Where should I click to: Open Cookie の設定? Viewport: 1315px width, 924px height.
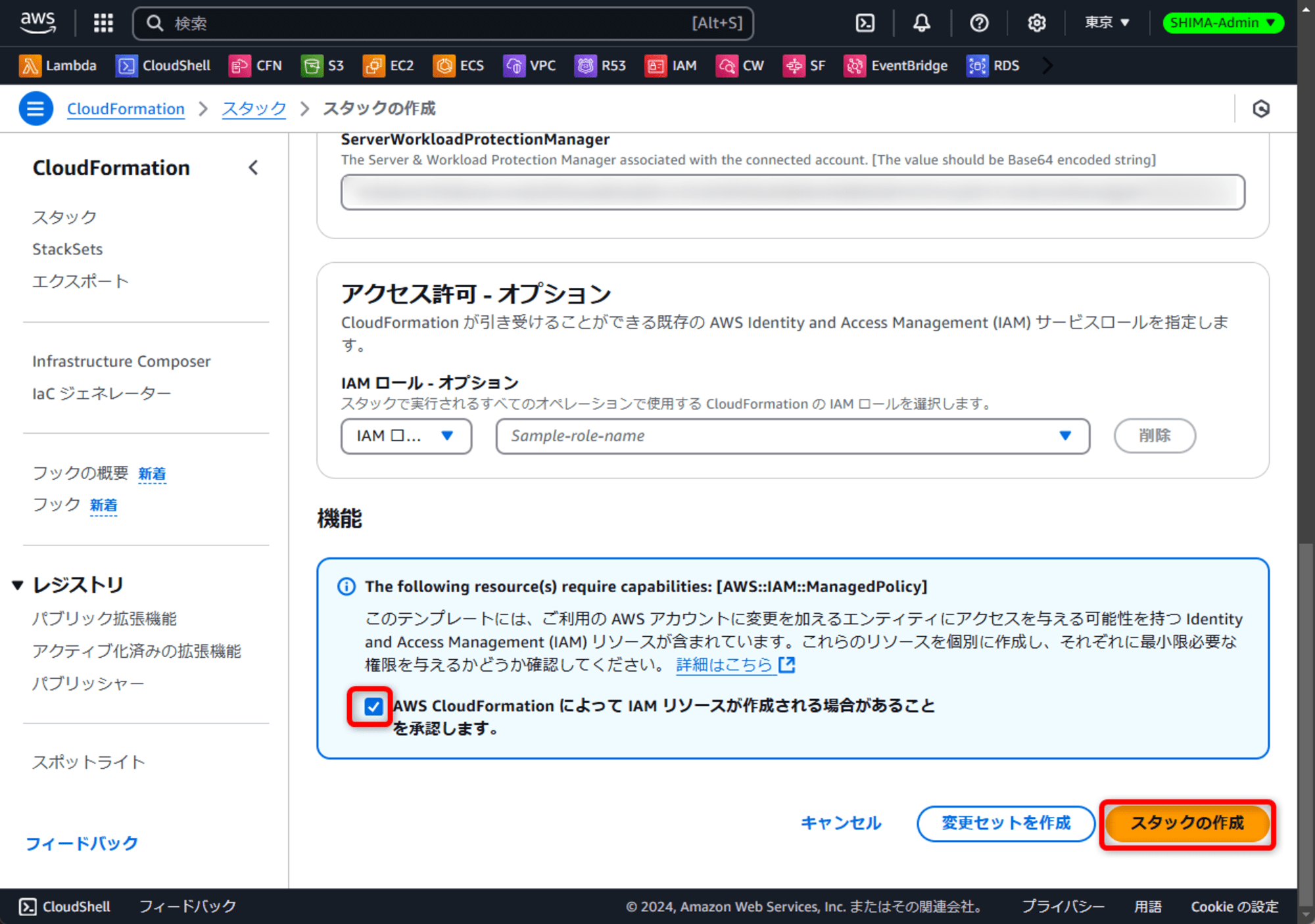point(1234,906)
